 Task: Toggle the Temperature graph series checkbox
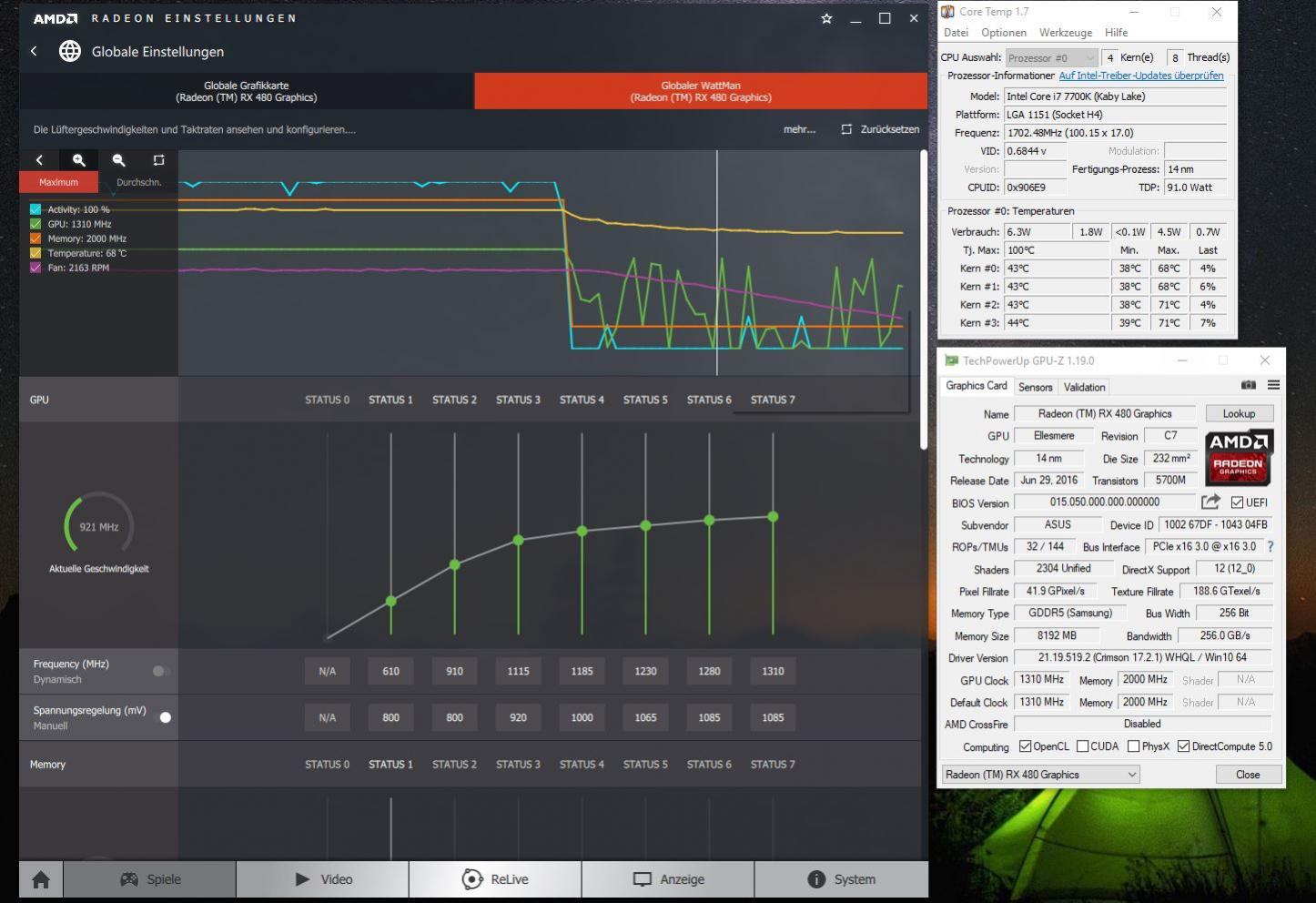[35, 253]
